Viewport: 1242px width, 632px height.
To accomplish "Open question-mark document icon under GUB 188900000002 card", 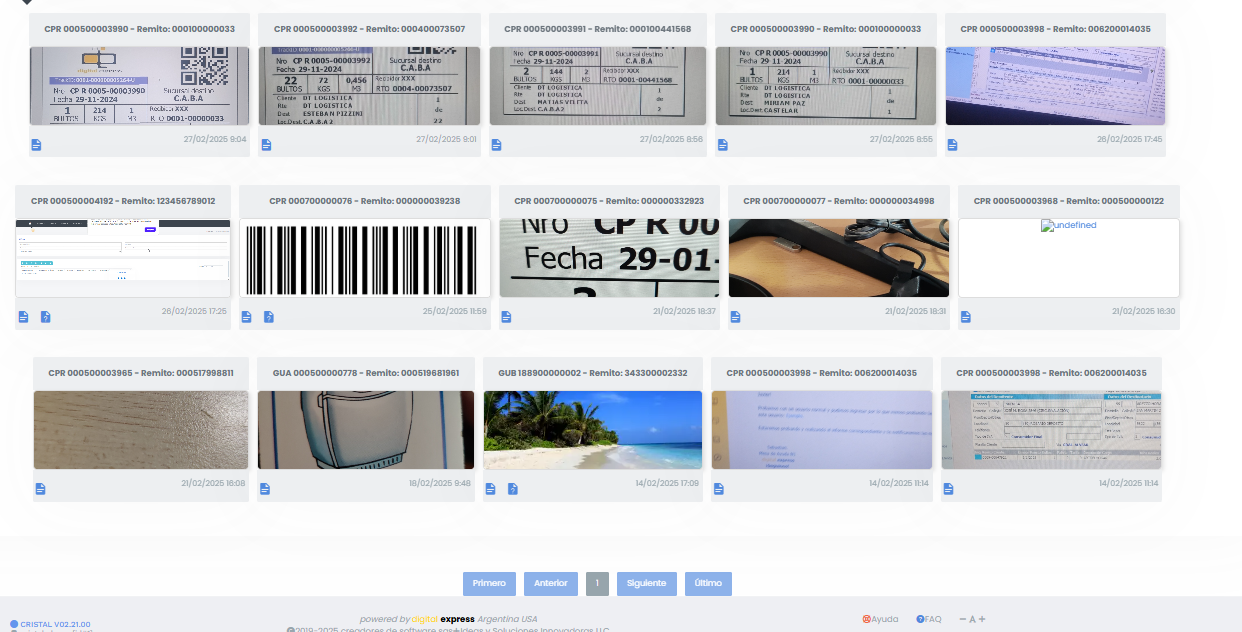I will pyautogui.click(x=513, y=489).
